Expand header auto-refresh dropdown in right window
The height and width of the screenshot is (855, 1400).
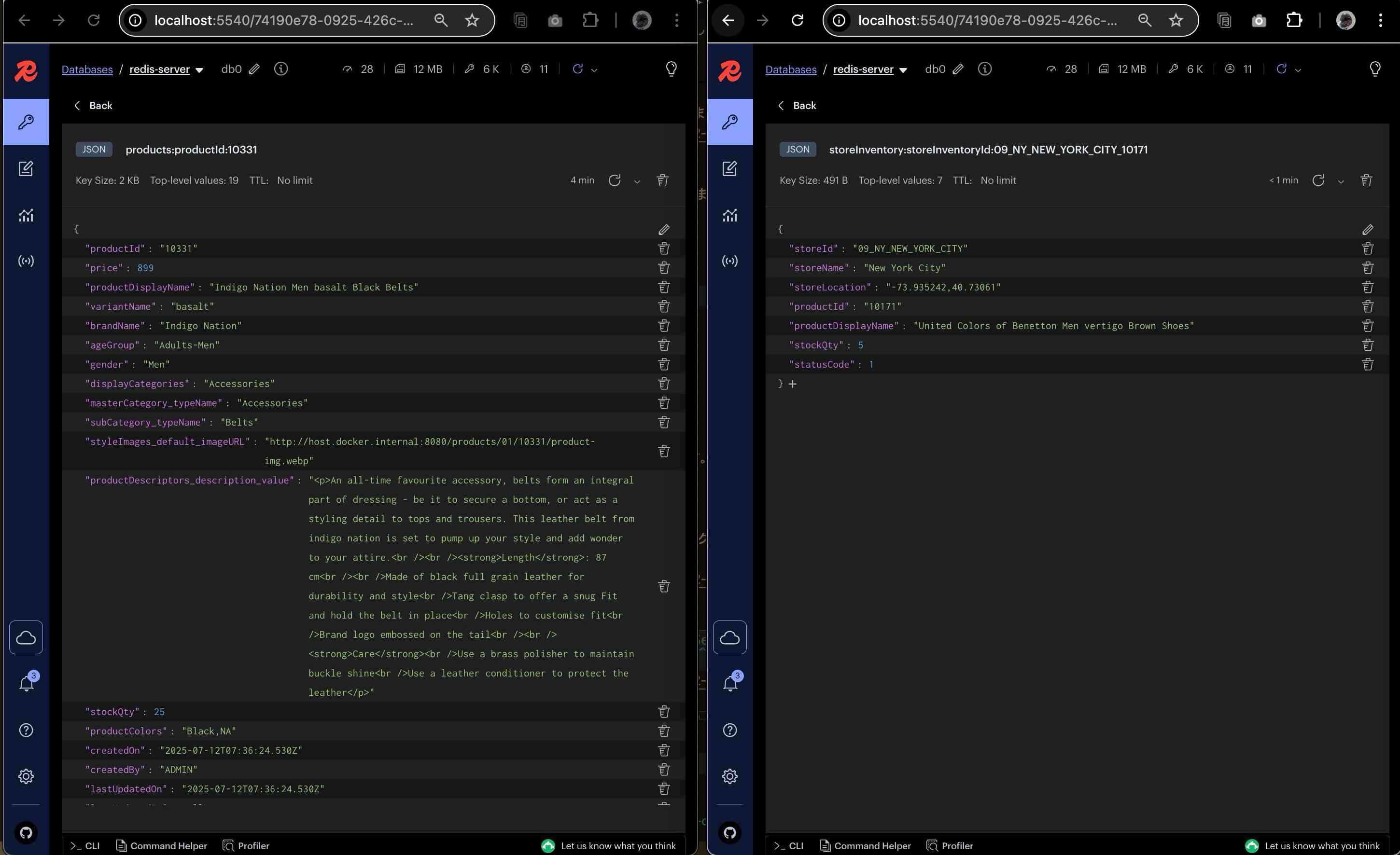coord(1298,70)
